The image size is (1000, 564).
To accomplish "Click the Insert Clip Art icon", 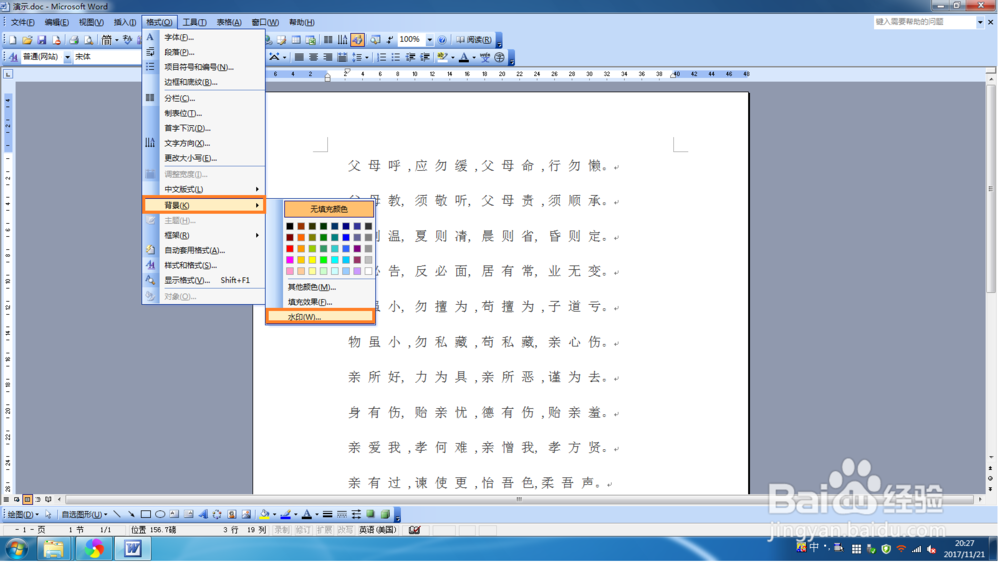I will pyautogui.click(x=232, y=515).
